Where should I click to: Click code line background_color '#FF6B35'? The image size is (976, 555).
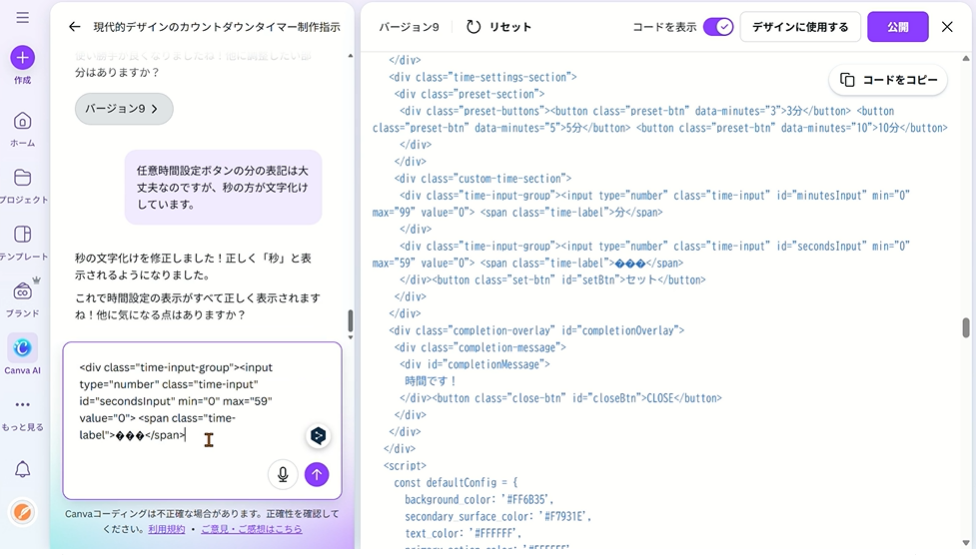coord(479,499)
